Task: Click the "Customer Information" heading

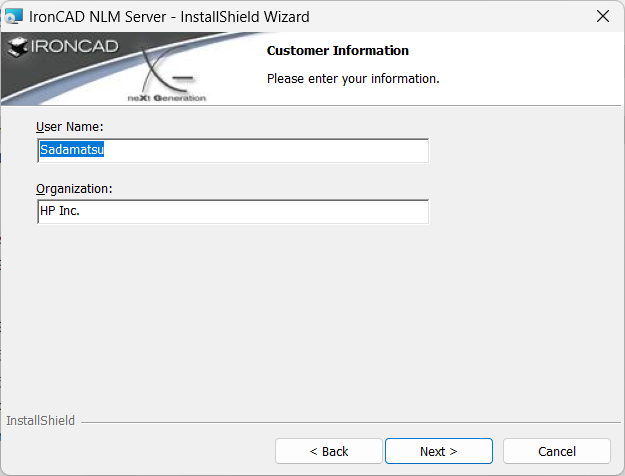Action: 338,51
